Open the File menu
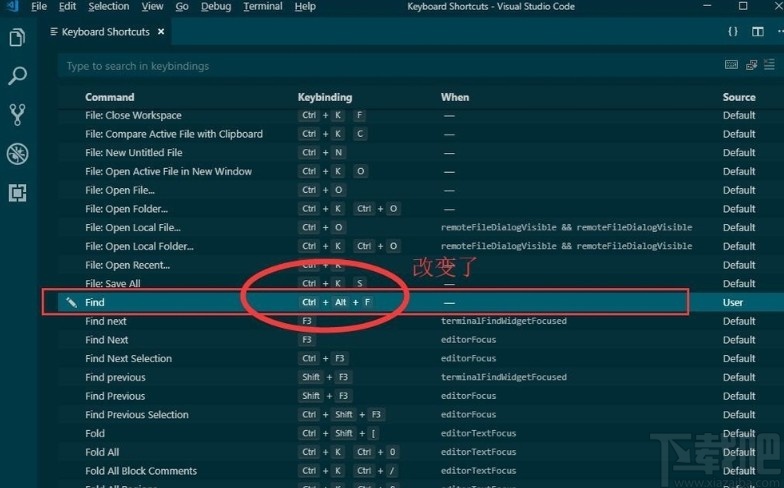Screen dimensions: 784x488 pos(38,6)
